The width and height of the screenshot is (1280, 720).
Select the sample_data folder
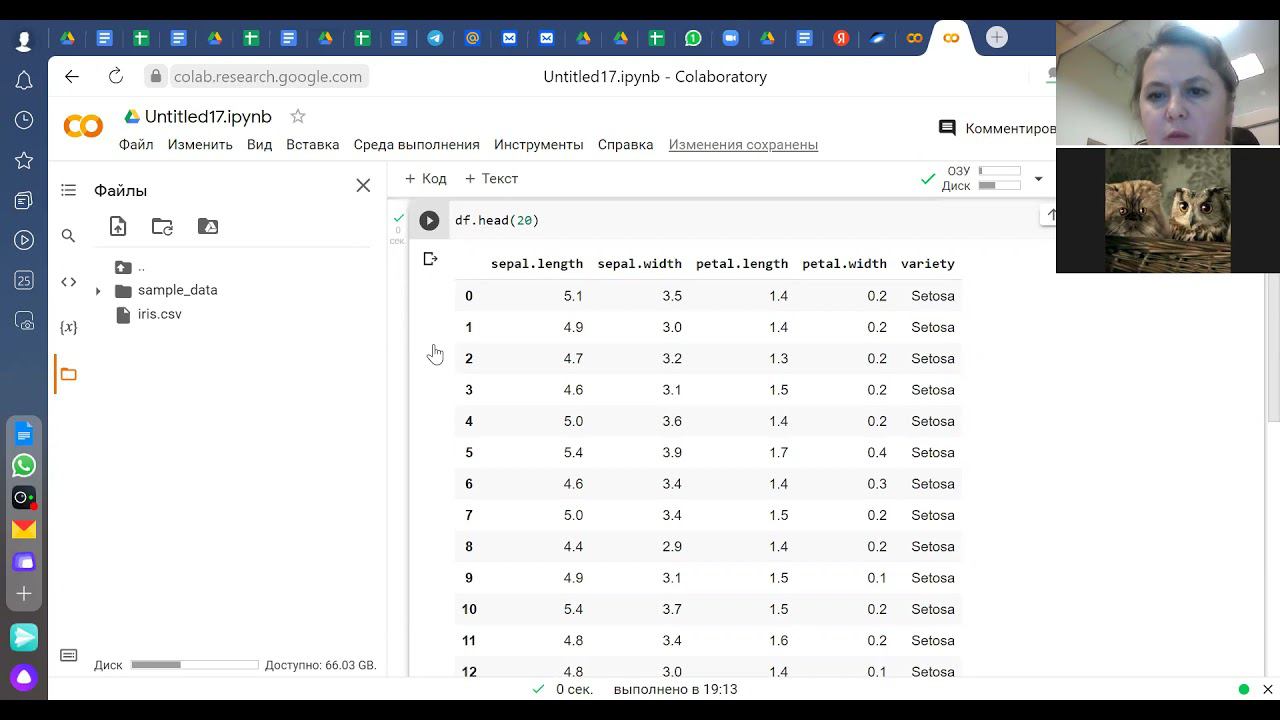(177, 290)
